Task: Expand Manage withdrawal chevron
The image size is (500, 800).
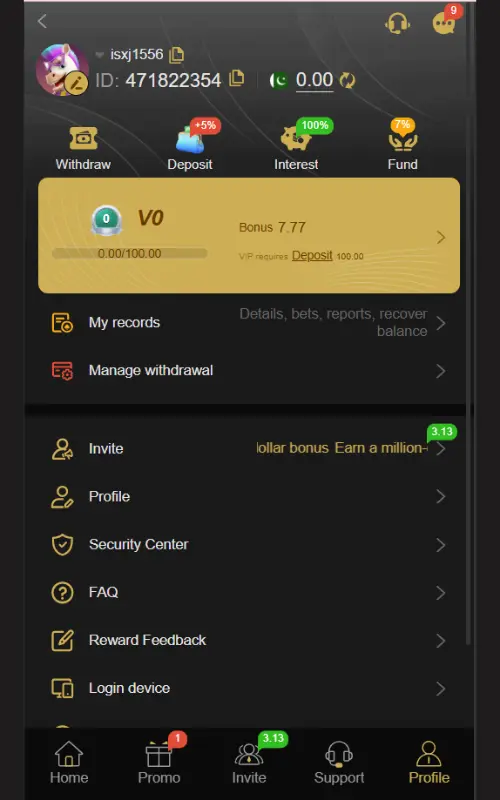Action: 441,371
